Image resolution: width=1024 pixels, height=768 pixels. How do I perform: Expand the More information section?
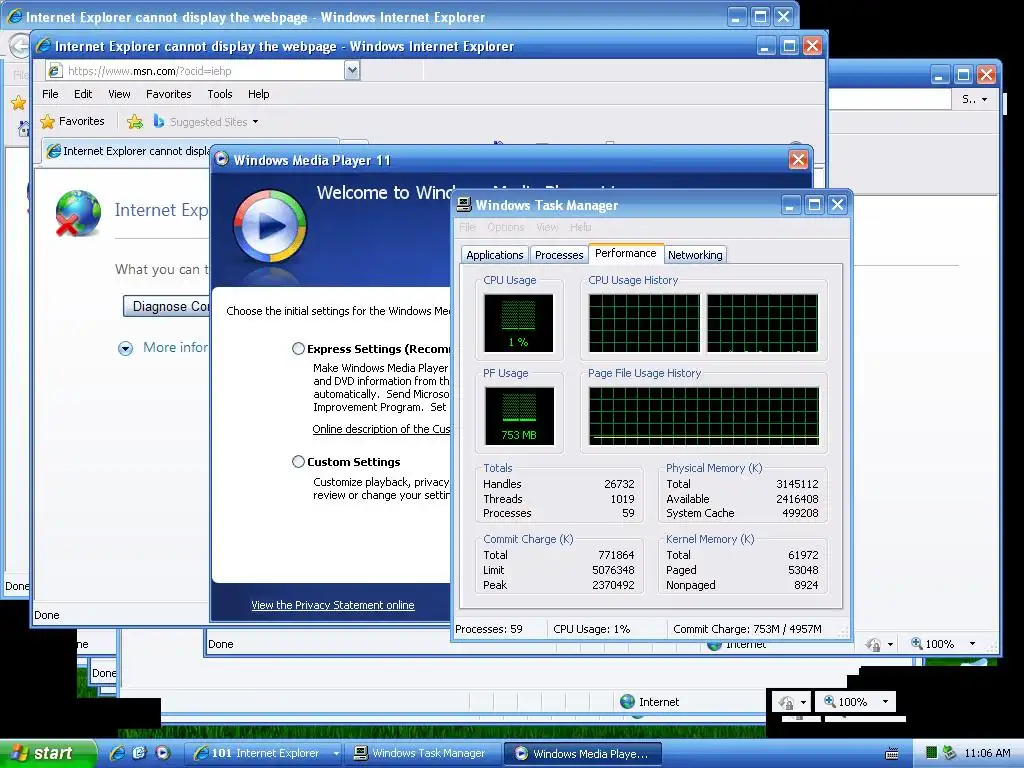pos(125,348)
